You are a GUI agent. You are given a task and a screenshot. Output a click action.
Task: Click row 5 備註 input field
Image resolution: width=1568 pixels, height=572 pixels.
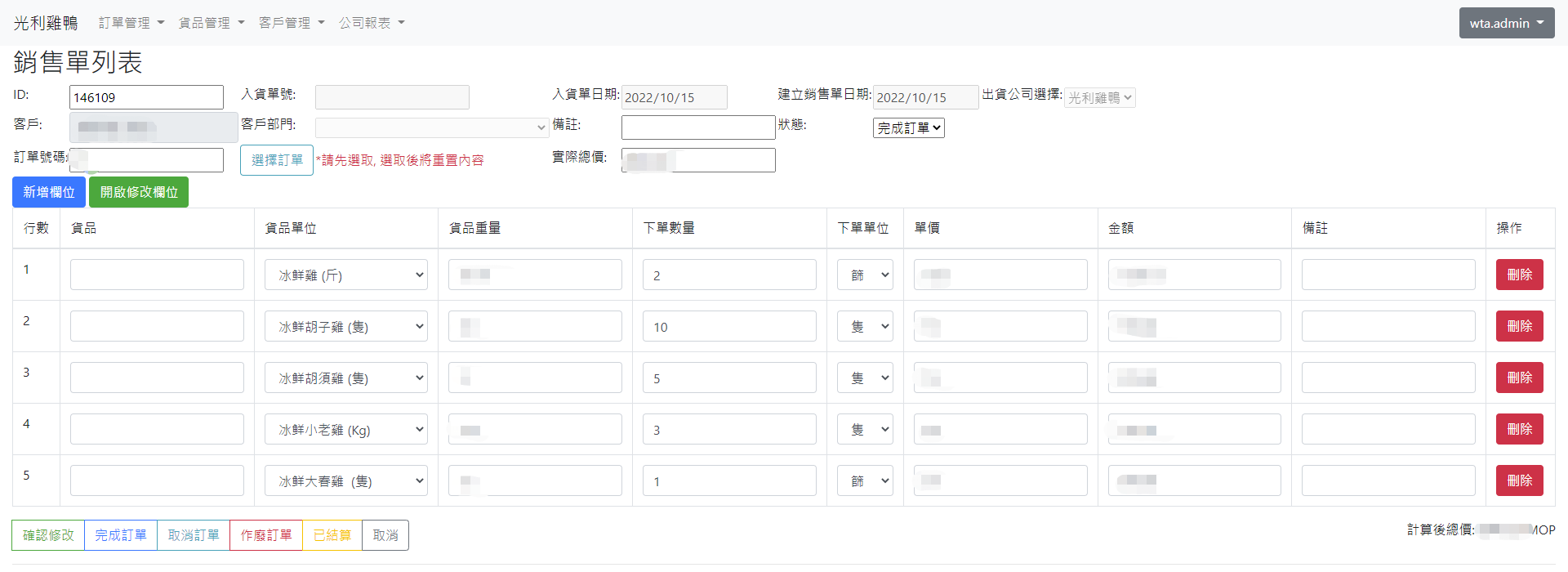[1388, 480]
